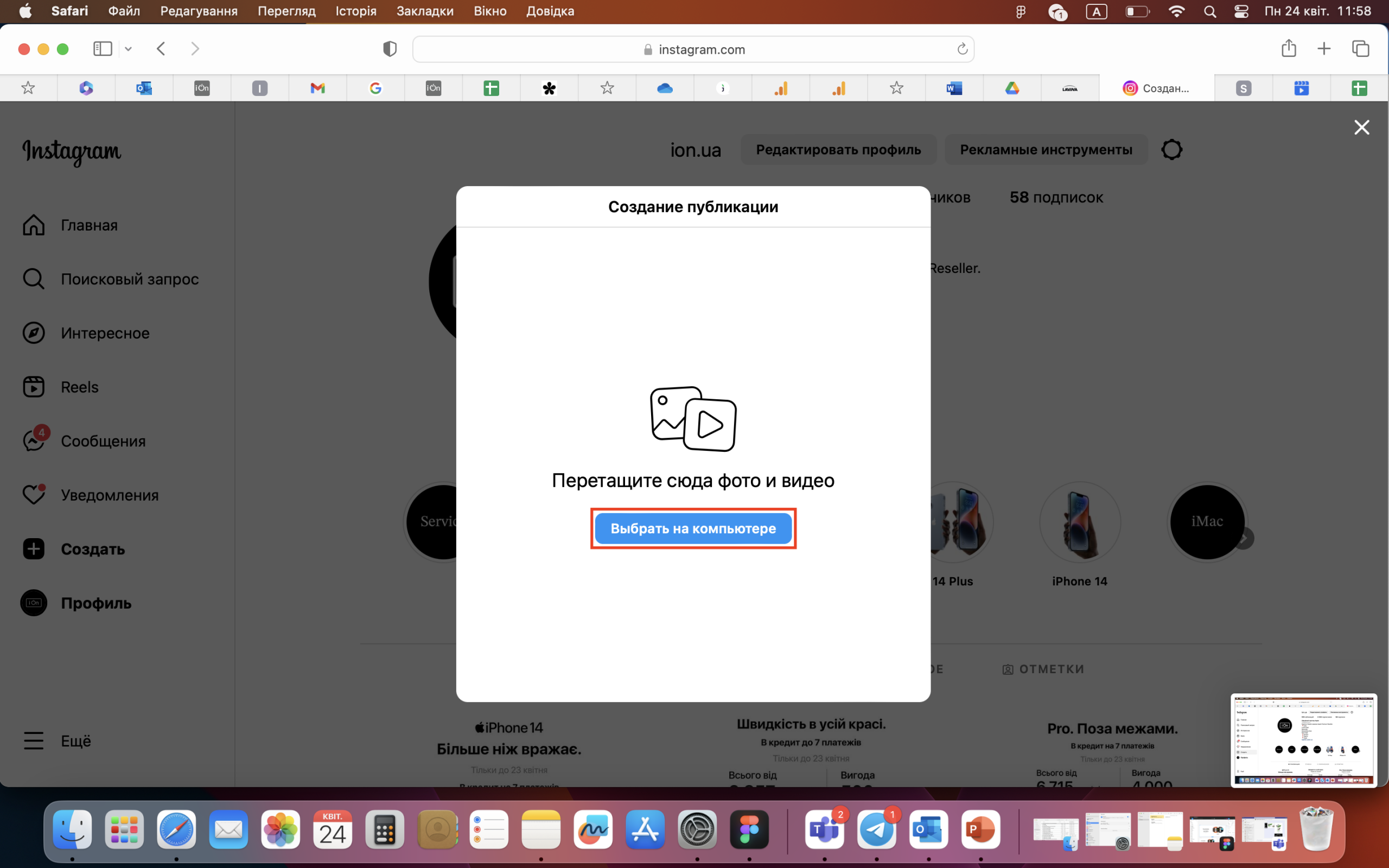Go back with Safari back arrow

pyautogui.click(x=161, y=49)
